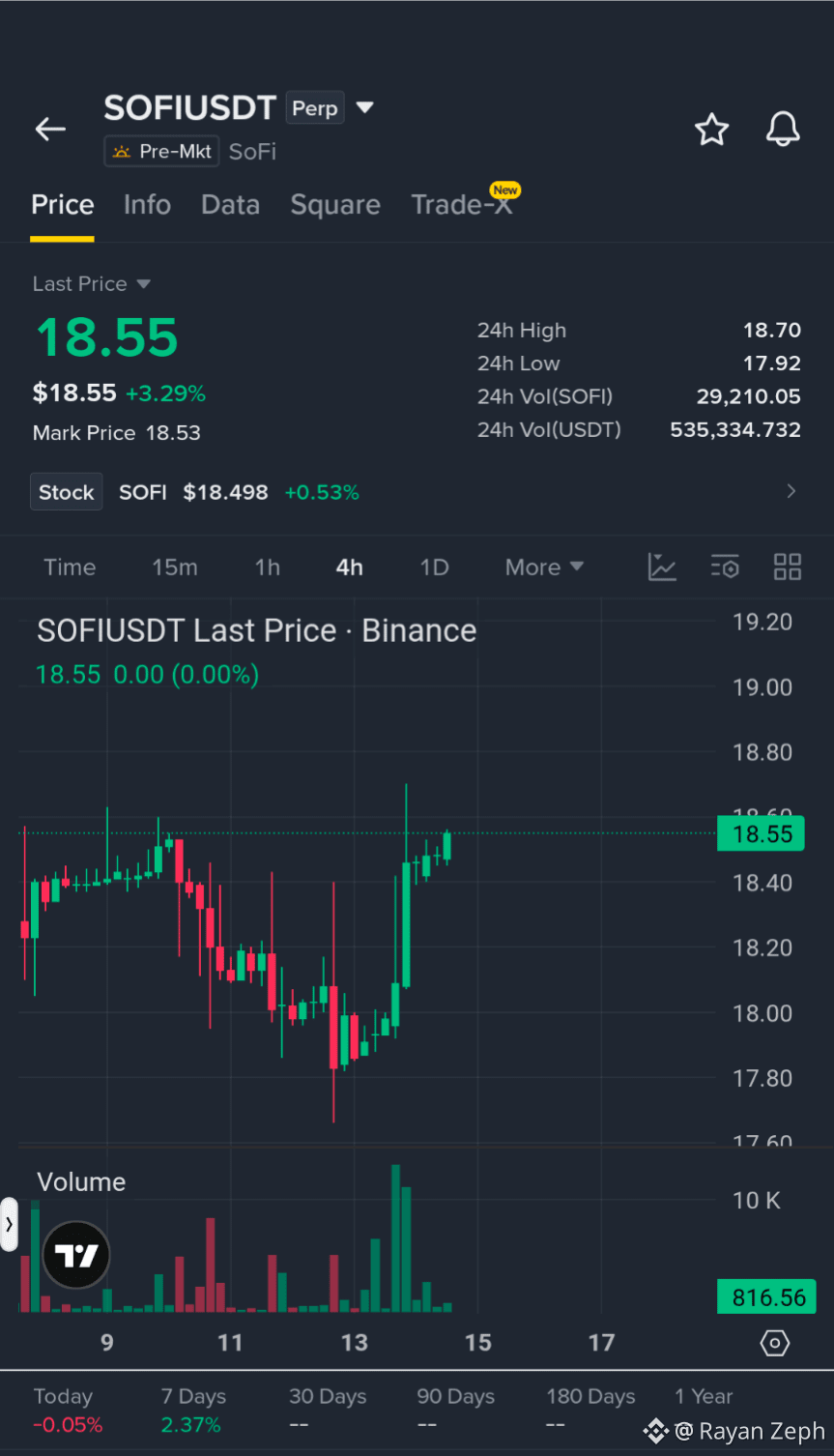This screenshot has width=834, height=1456.
Task: Open chart indicators line-graph icon
Action: pyautogui.click(x=662, y=568)
